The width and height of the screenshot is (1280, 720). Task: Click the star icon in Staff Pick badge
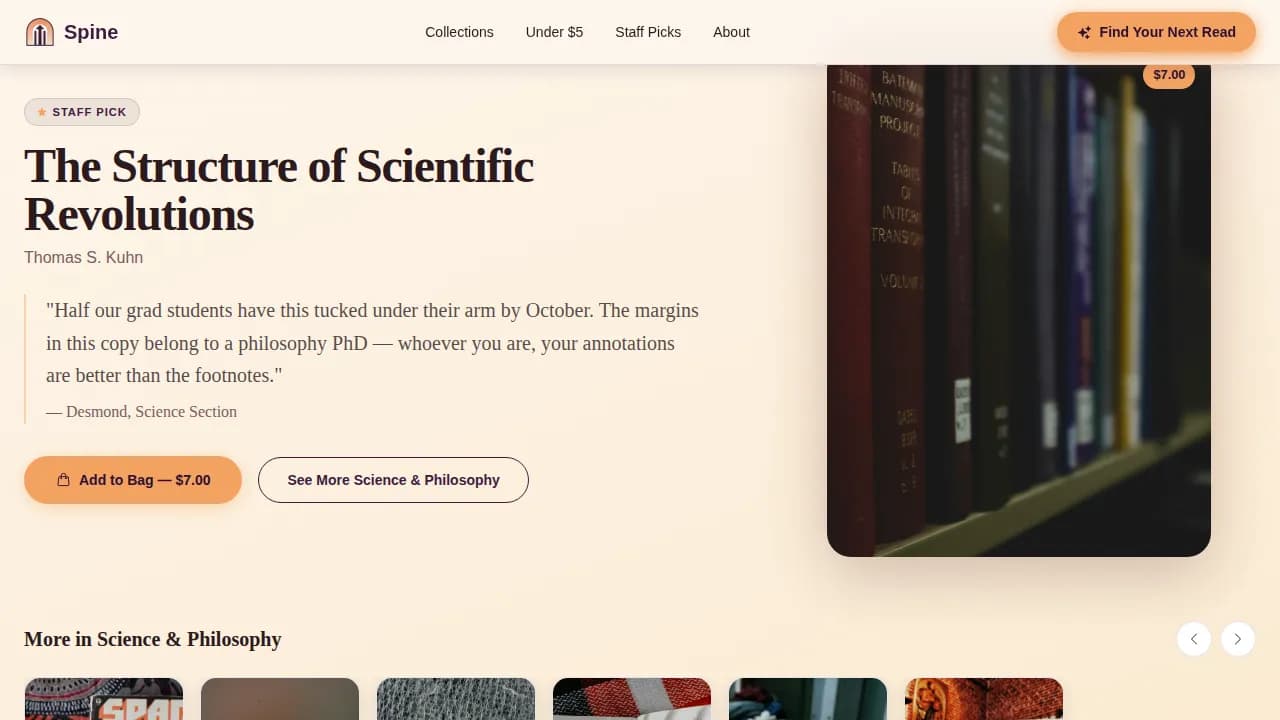point(42,112)
